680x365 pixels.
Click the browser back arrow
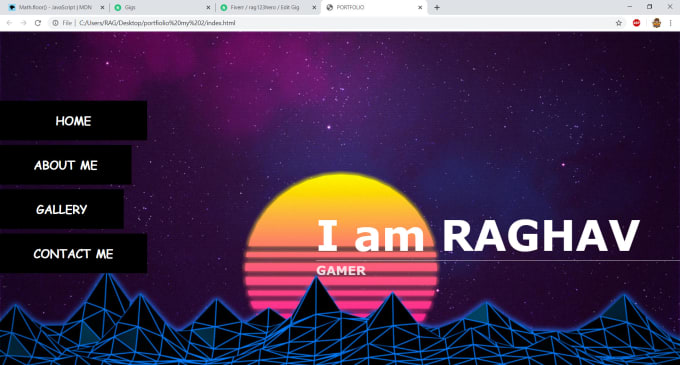pos(9,23)
